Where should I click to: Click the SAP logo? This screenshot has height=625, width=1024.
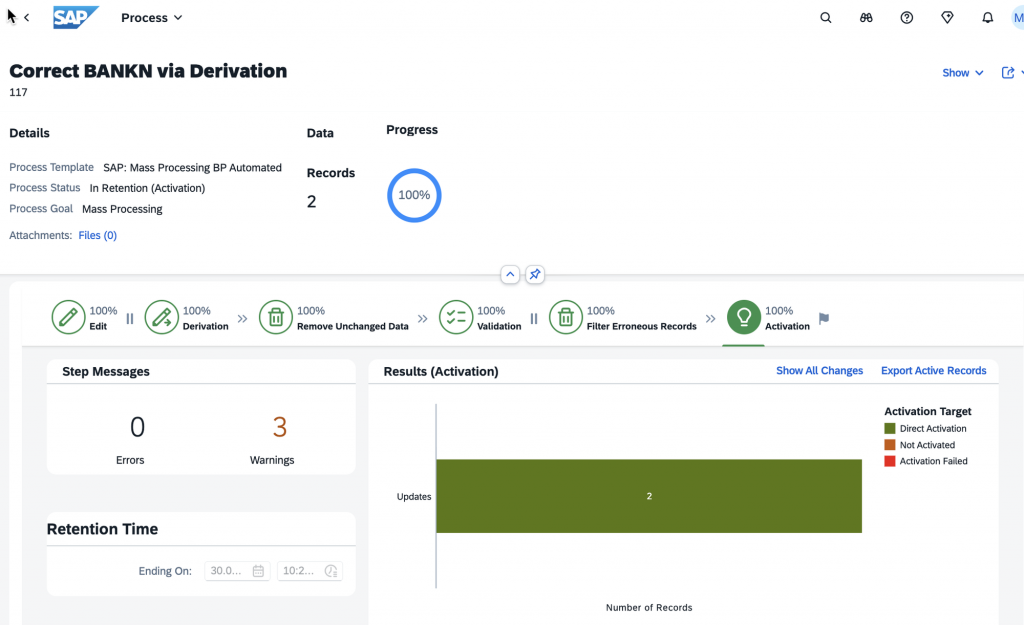(76, 18)
